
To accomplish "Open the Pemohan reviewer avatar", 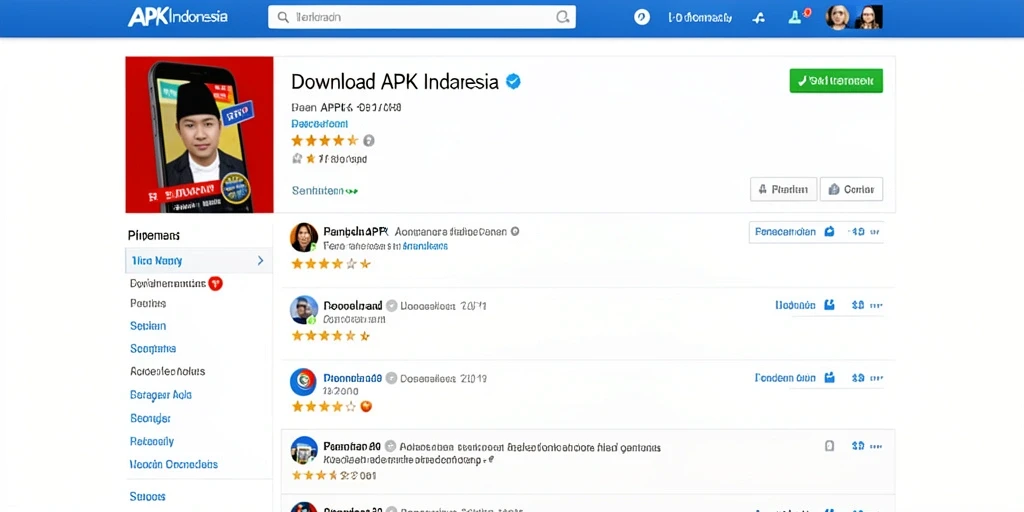I will click(x=304, y=450).
